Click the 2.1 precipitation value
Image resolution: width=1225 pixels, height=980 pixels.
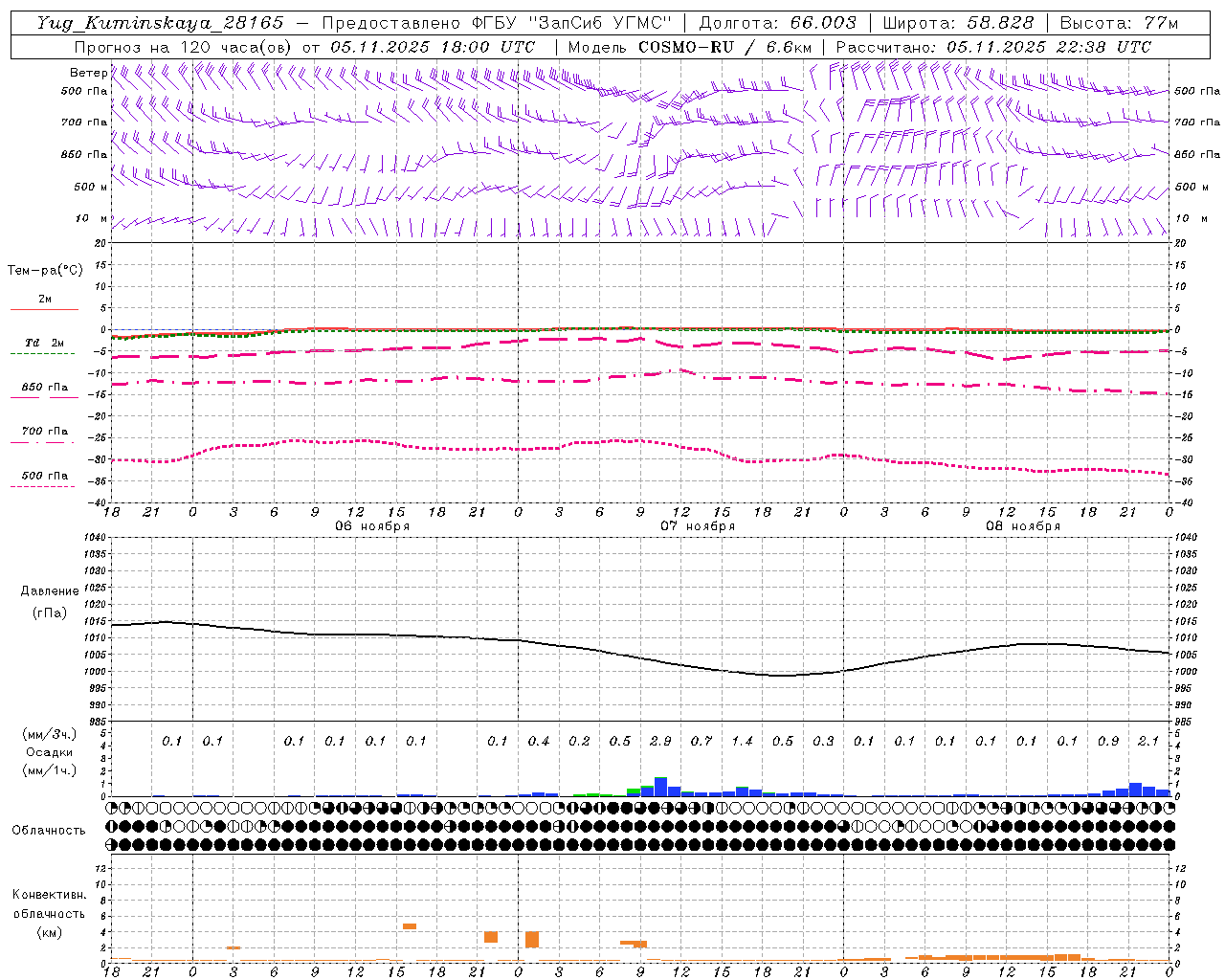point(1148,741)
